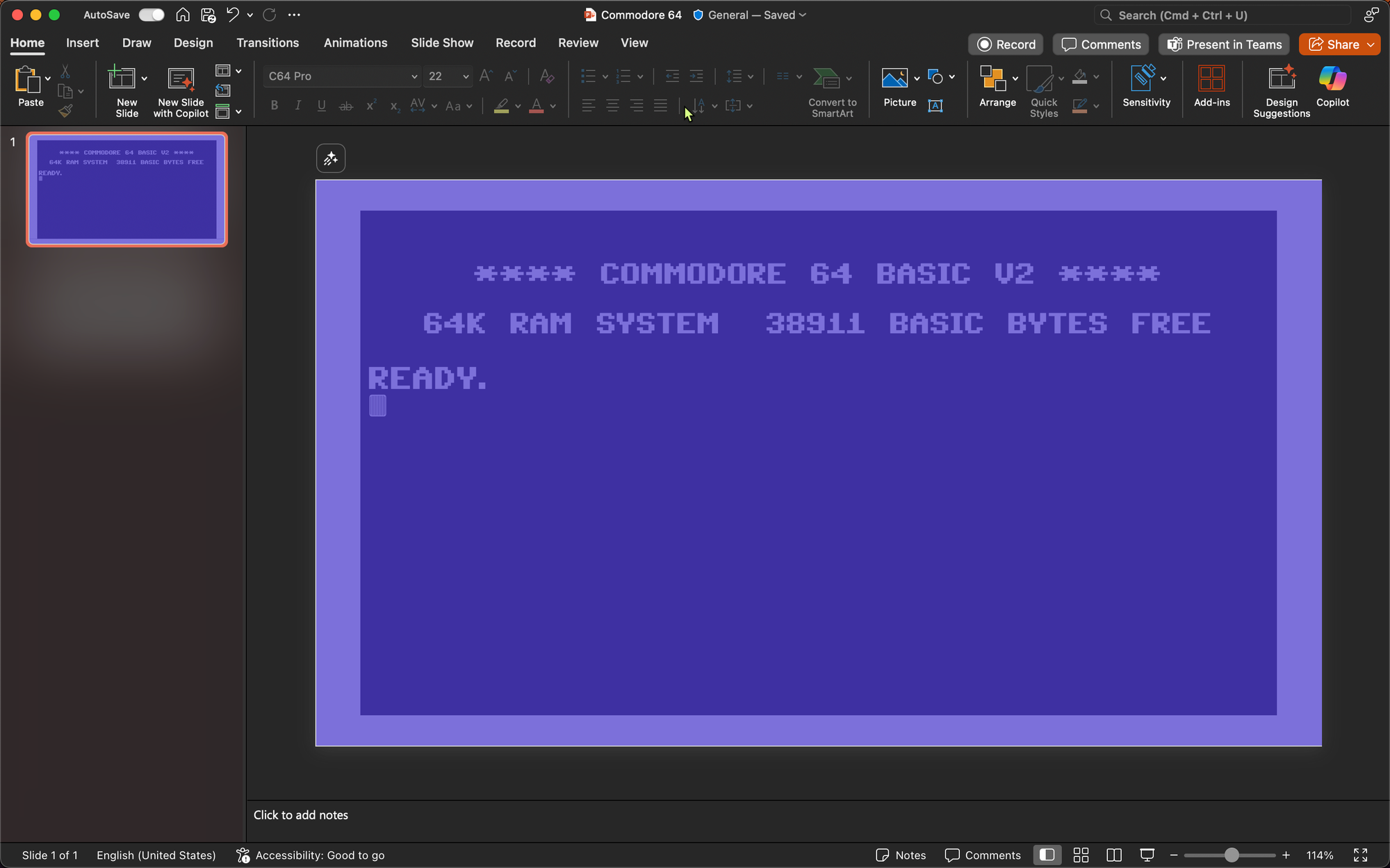Viewport: 1390px width, 868px height.
Task: Open the Transitions tab
Action: pyautogui.click(x=268, y=43)
